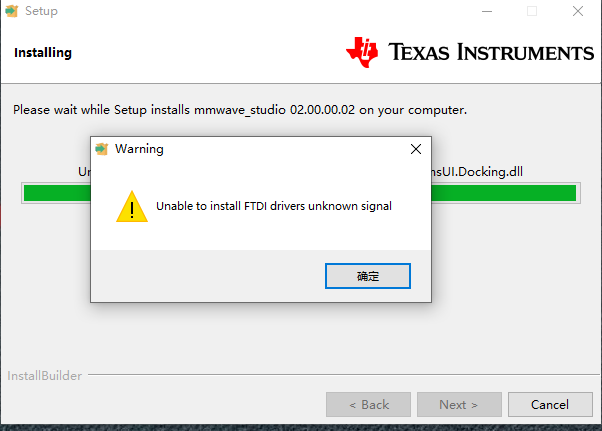The height and width of the screenshot is (431, 602).
Task: Click the FTDI drivers warning message
Action: (x=274, y=206)
